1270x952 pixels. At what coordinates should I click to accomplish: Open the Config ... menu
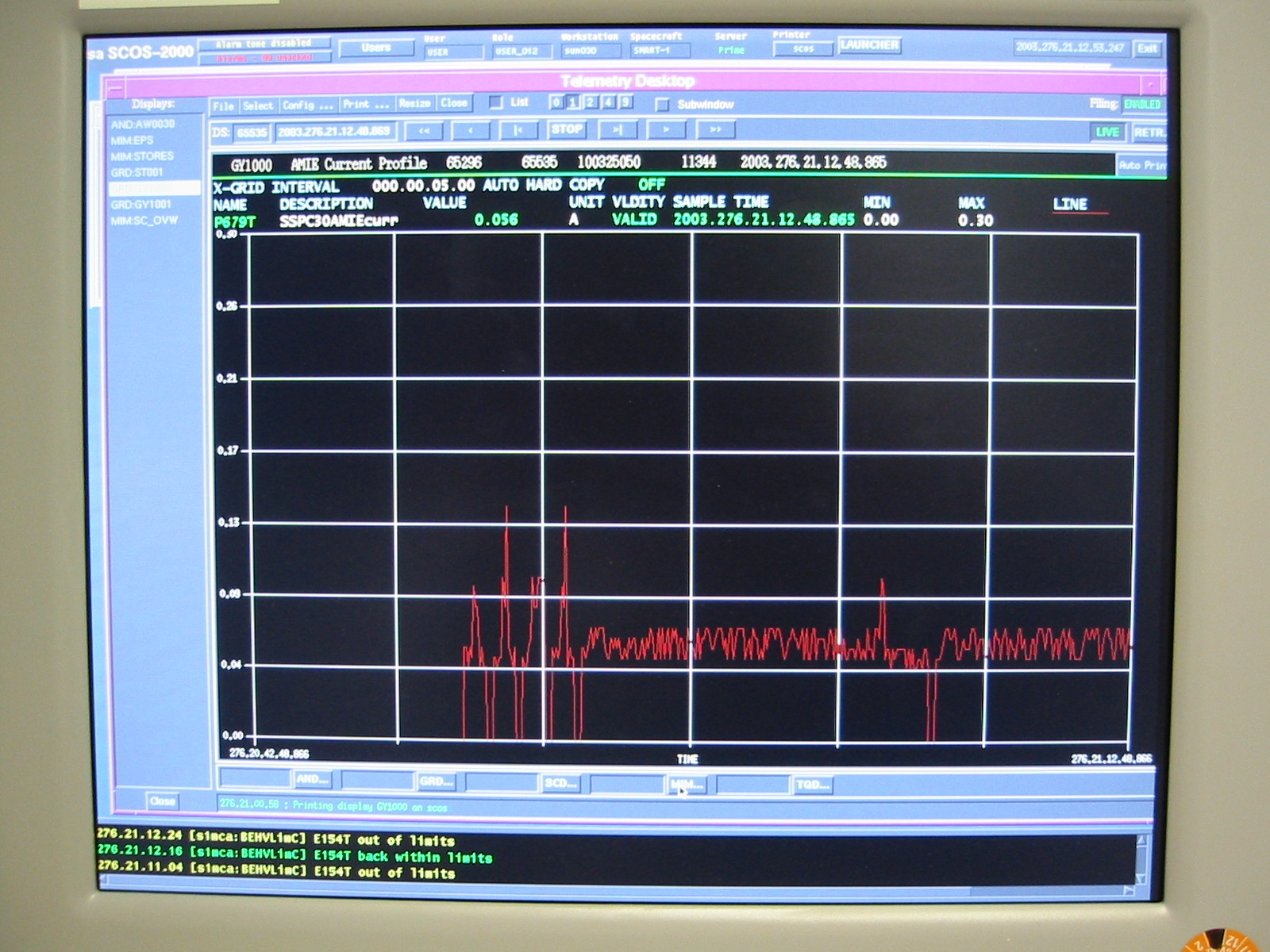pos(307,105)
